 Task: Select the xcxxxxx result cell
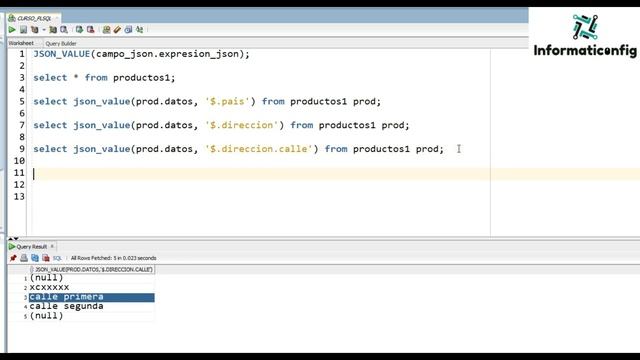[x=91, y=287]
